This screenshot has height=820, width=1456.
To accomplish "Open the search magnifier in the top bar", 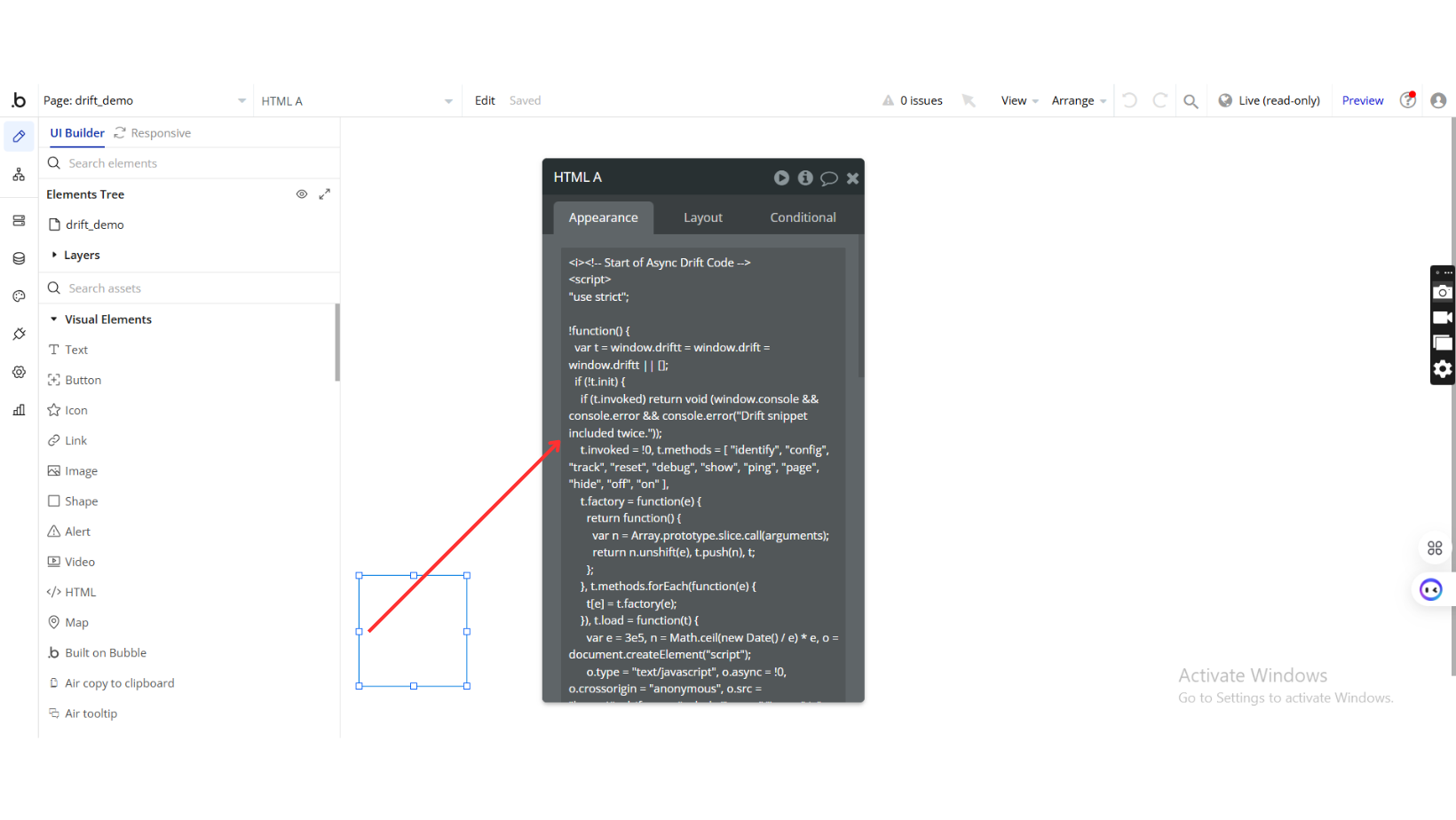I will click(x=1191, y=101).
